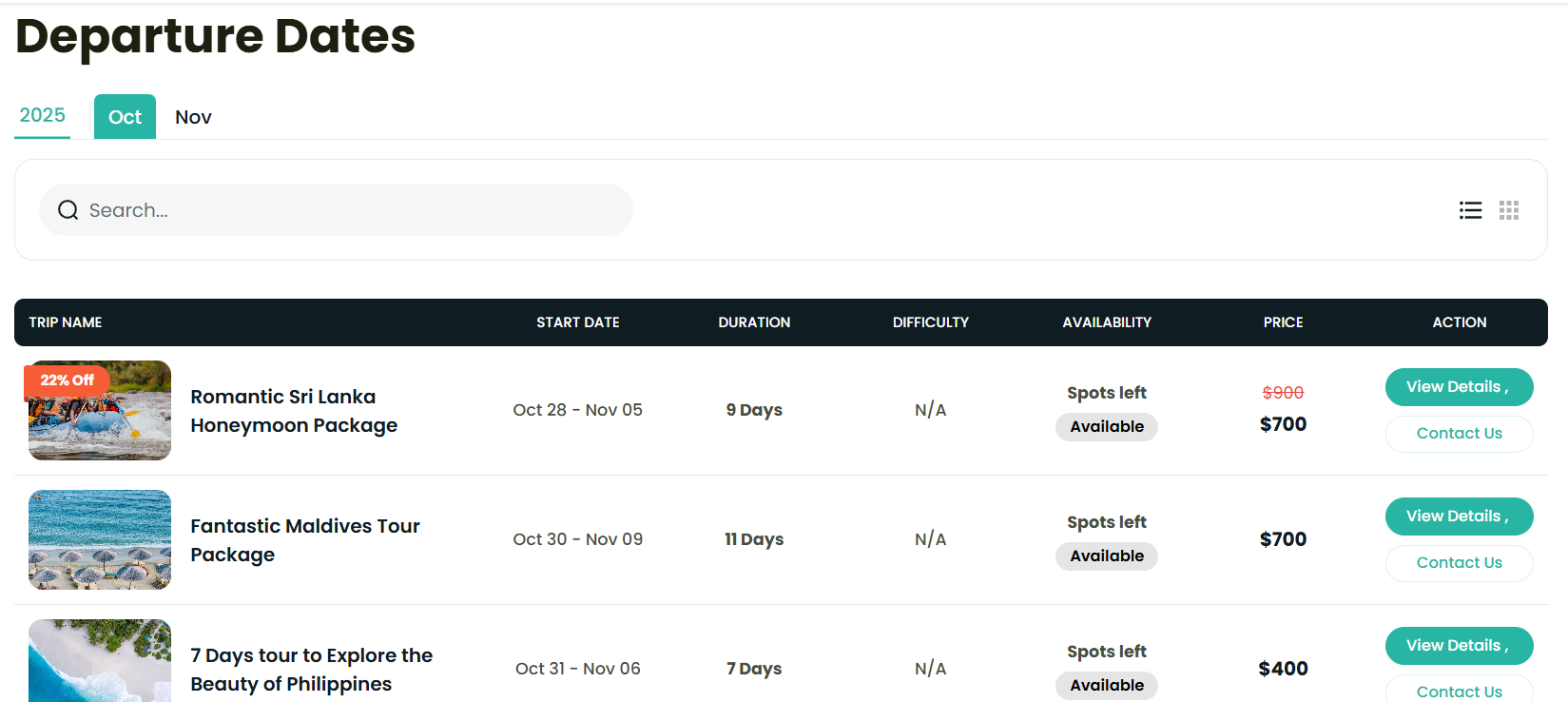Select the Oct month tab

click(125, 117)
